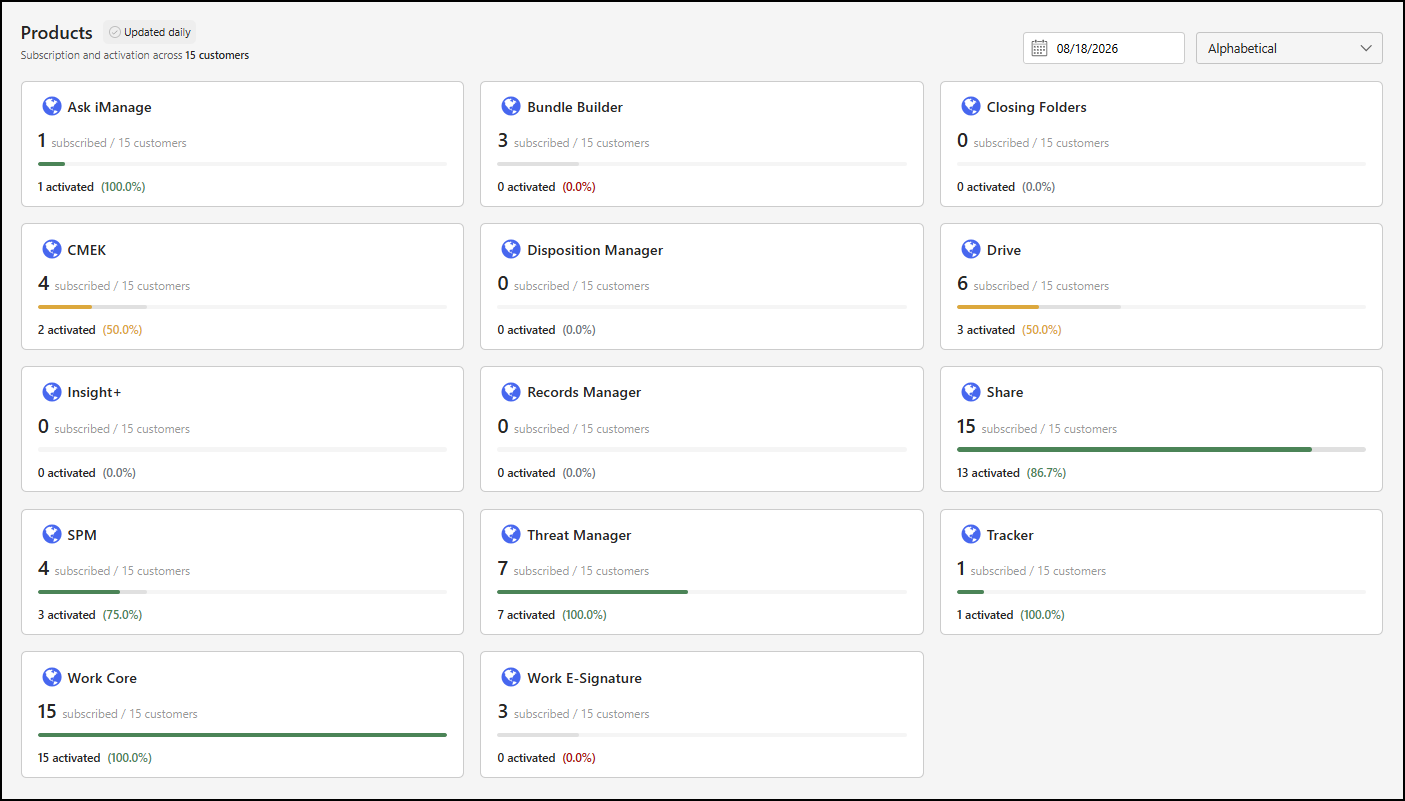Viewport: 1405px width, 801px height.
Task: Click the red 0.0% on Work E-Signature card
Action: point(579,758)
